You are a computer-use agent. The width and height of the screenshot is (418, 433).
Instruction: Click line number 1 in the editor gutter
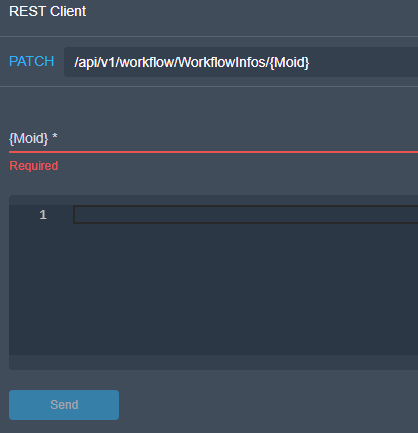[43, 215]
